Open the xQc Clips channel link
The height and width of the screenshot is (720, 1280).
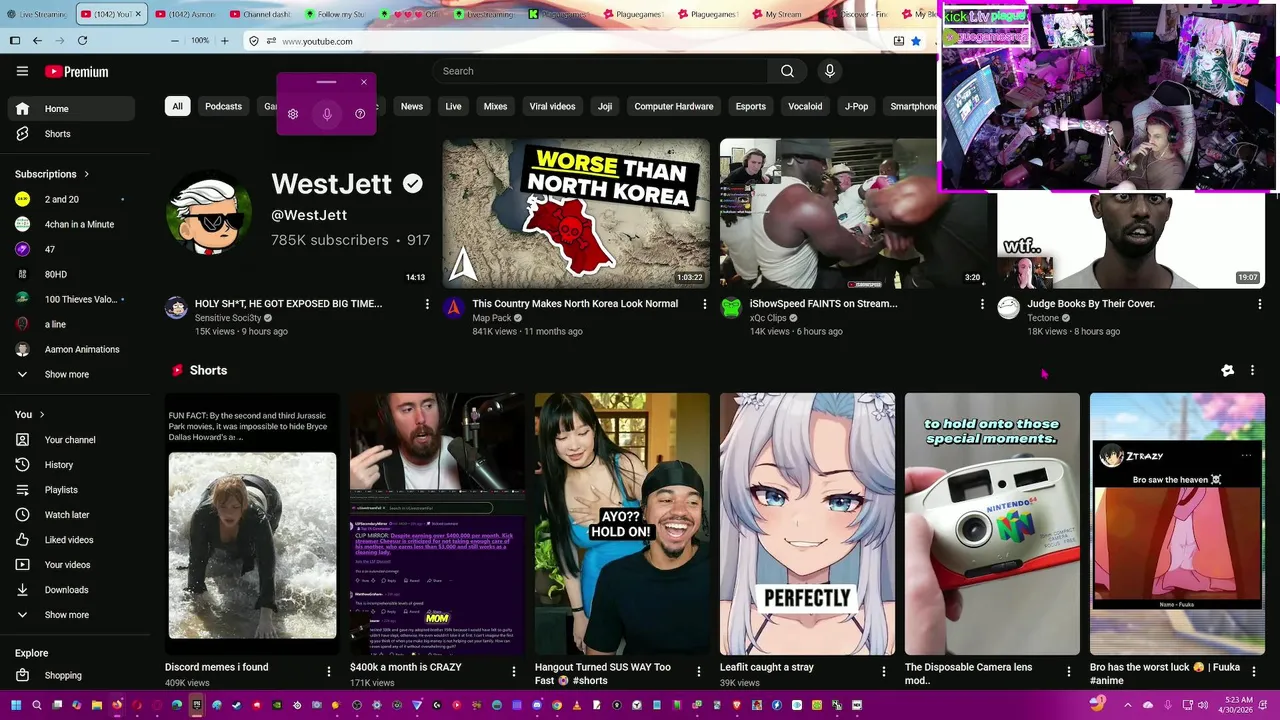(x=768, y=318)
